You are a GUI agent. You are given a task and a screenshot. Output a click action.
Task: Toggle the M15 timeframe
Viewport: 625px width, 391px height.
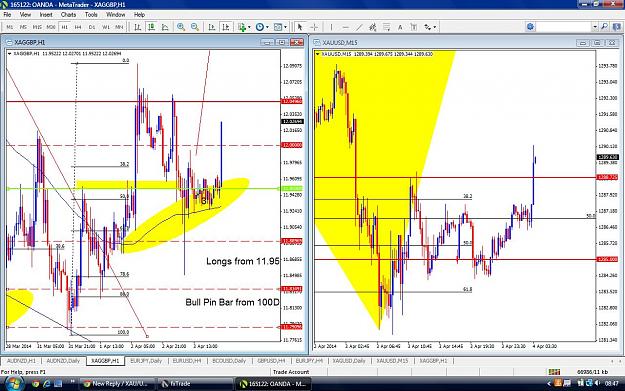(x=37, y=27)
